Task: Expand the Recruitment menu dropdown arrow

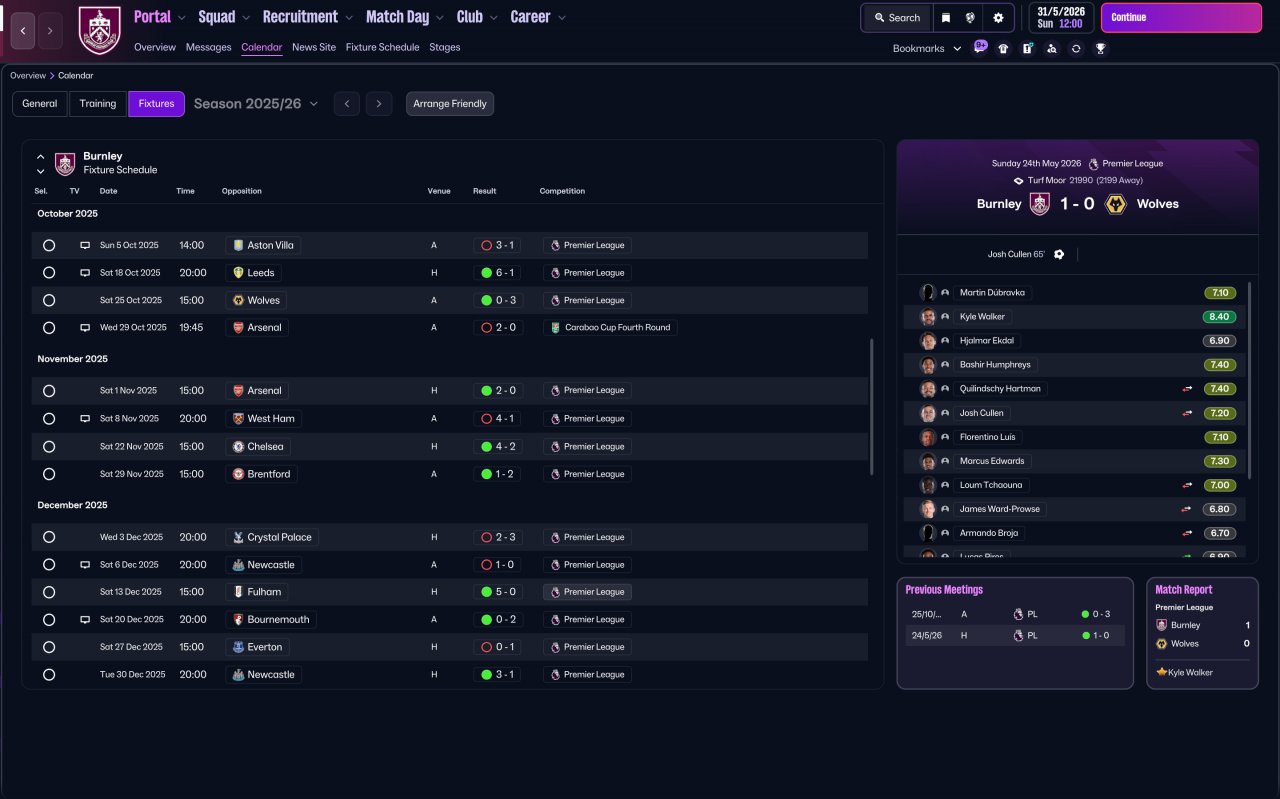Action: pos(349,18)
